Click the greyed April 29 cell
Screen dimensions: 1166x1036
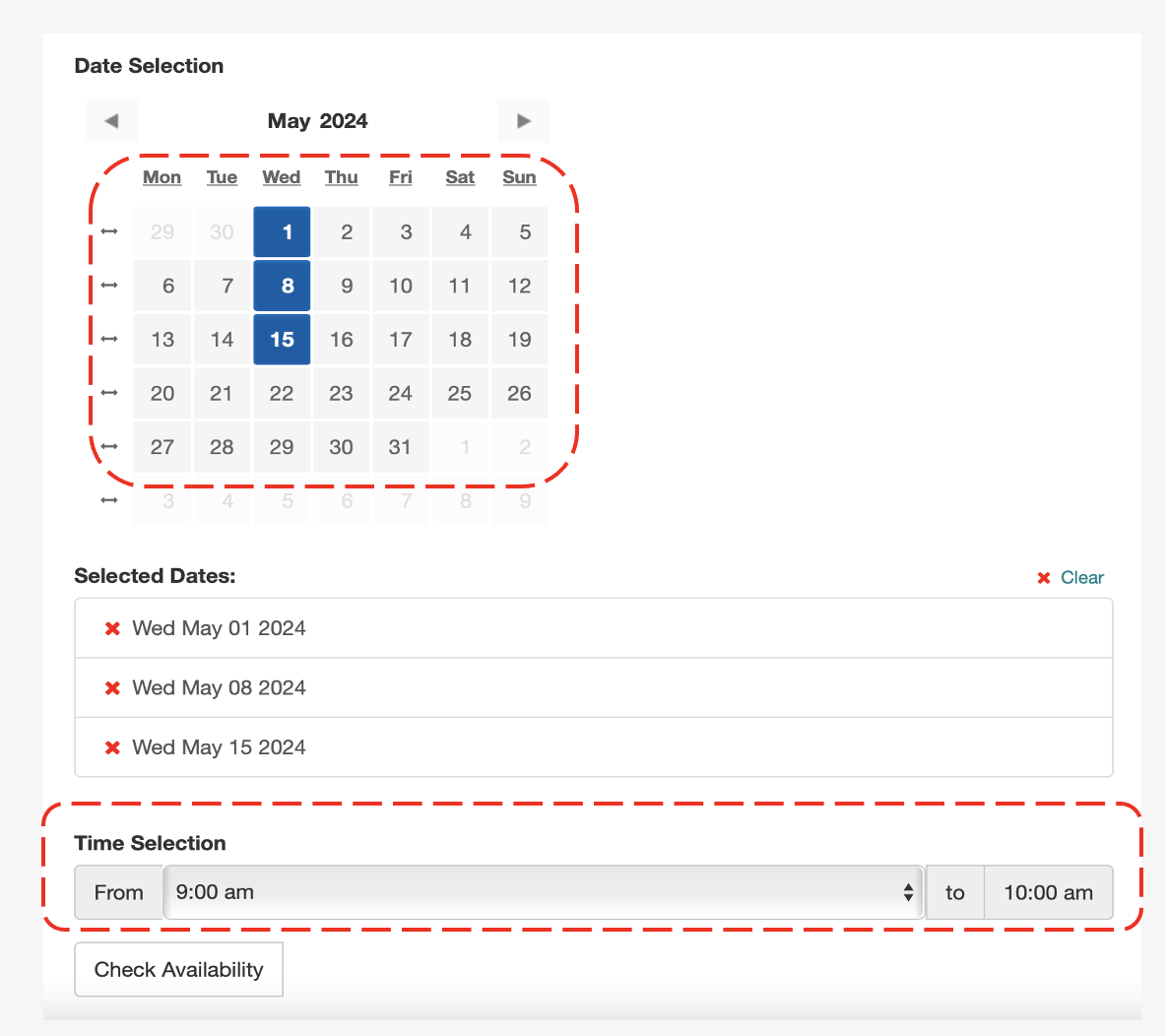tap(162, 232)
